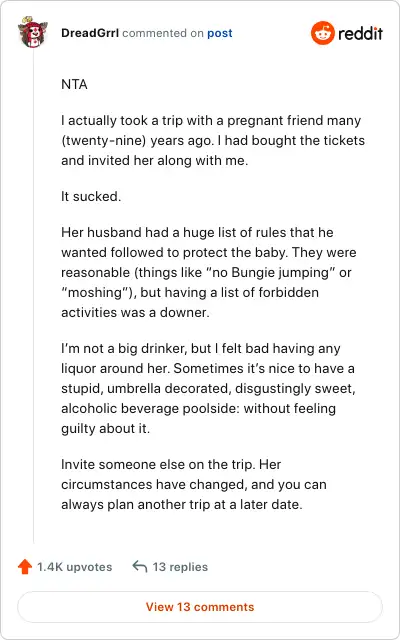
Task: Click the reddit wordmark text logo
Action: click(x=360, y=33)
